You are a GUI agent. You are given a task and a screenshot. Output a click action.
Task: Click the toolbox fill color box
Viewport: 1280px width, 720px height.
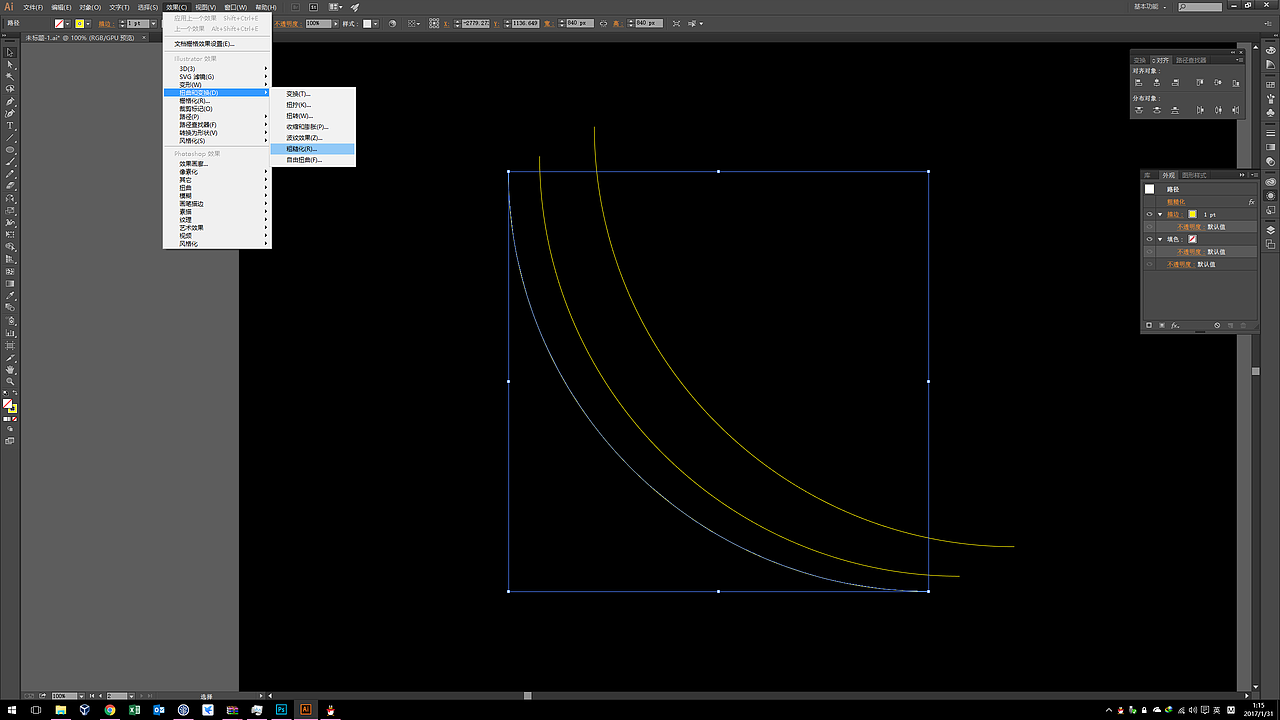(8, 404)
